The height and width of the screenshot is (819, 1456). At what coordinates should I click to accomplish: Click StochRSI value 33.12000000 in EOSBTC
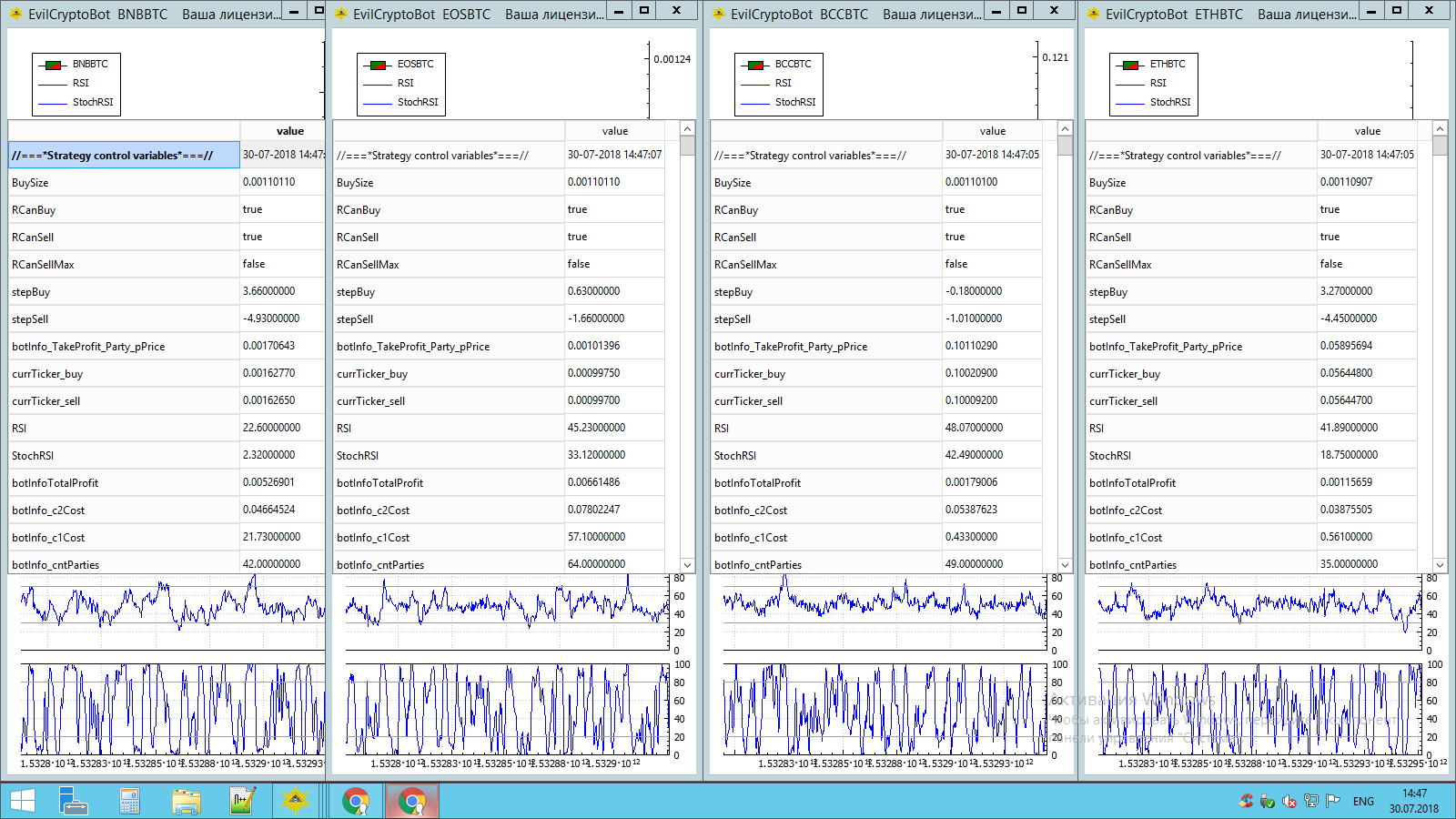pos(596,455)
